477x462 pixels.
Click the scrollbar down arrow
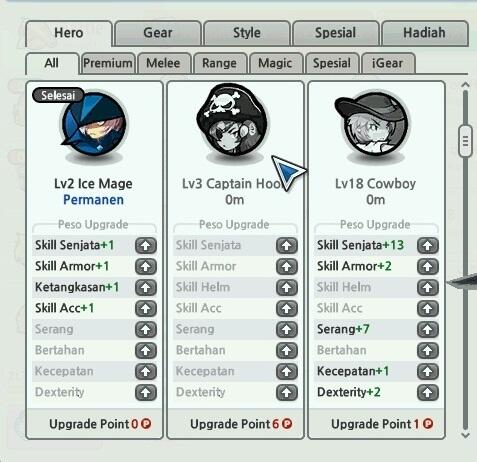pos(465,435)
